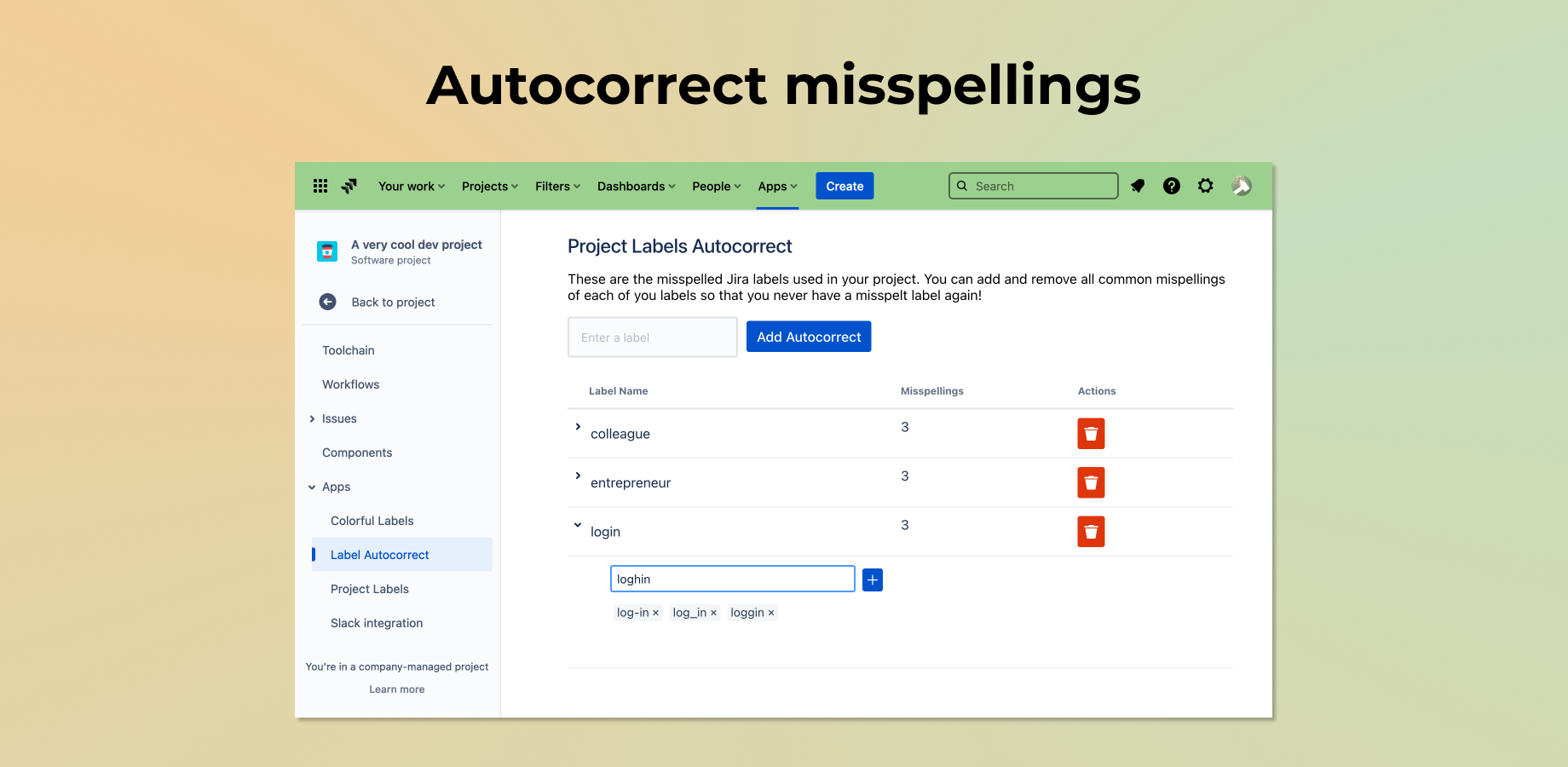
Task: Open the Filters dropdown menu
Action: [x=557, y=186]
